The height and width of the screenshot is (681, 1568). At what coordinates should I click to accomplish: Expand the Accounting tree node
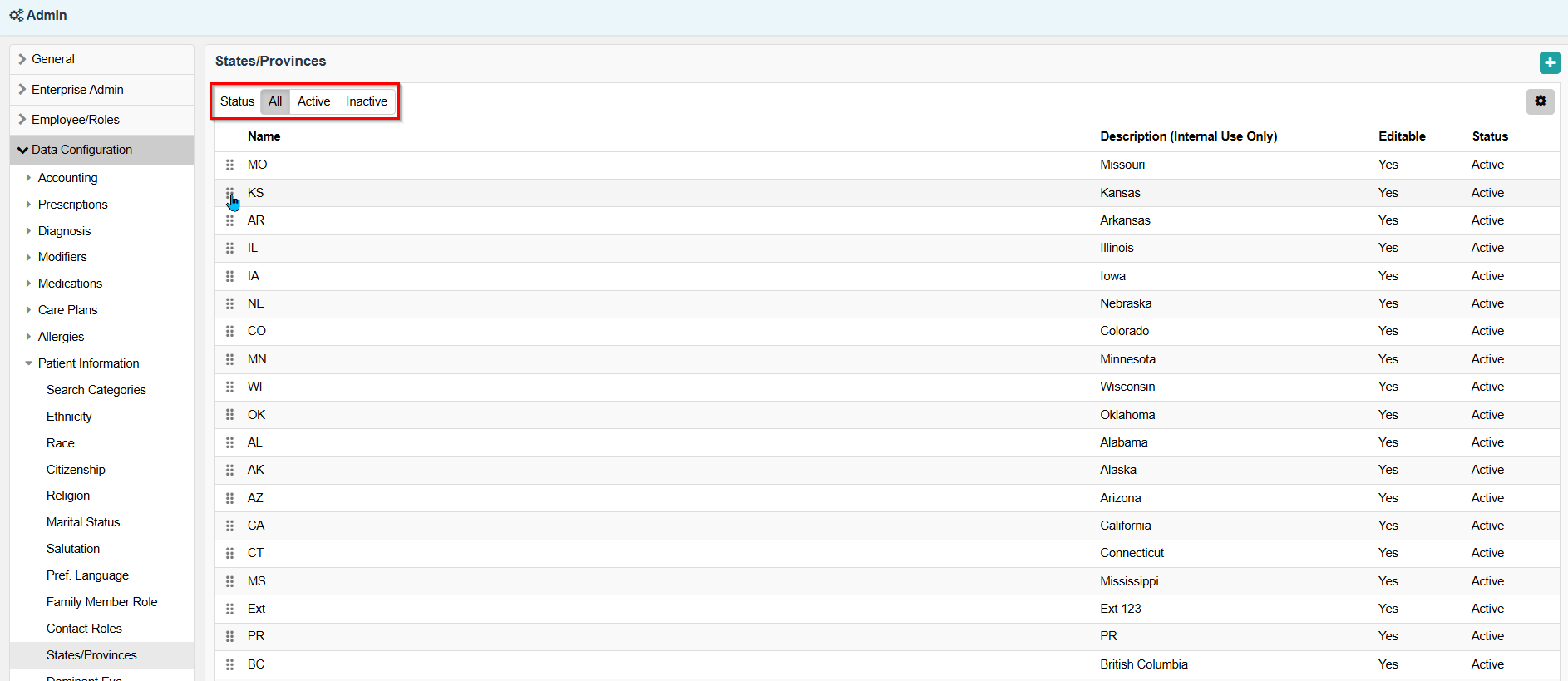coord(67,178)
